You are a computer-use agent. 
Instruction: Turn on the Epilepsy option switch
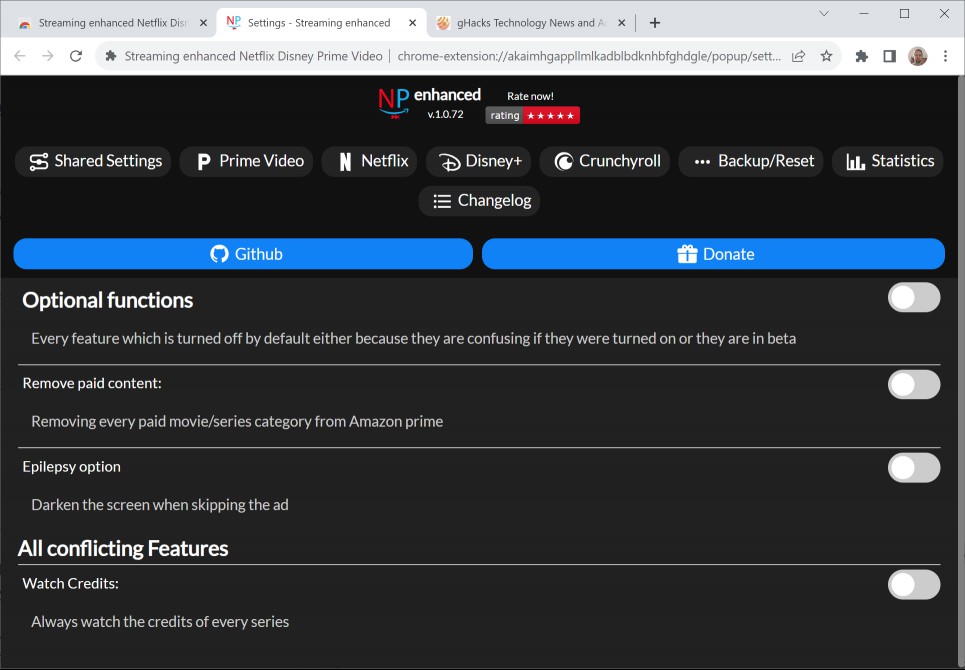coord(913,468)
